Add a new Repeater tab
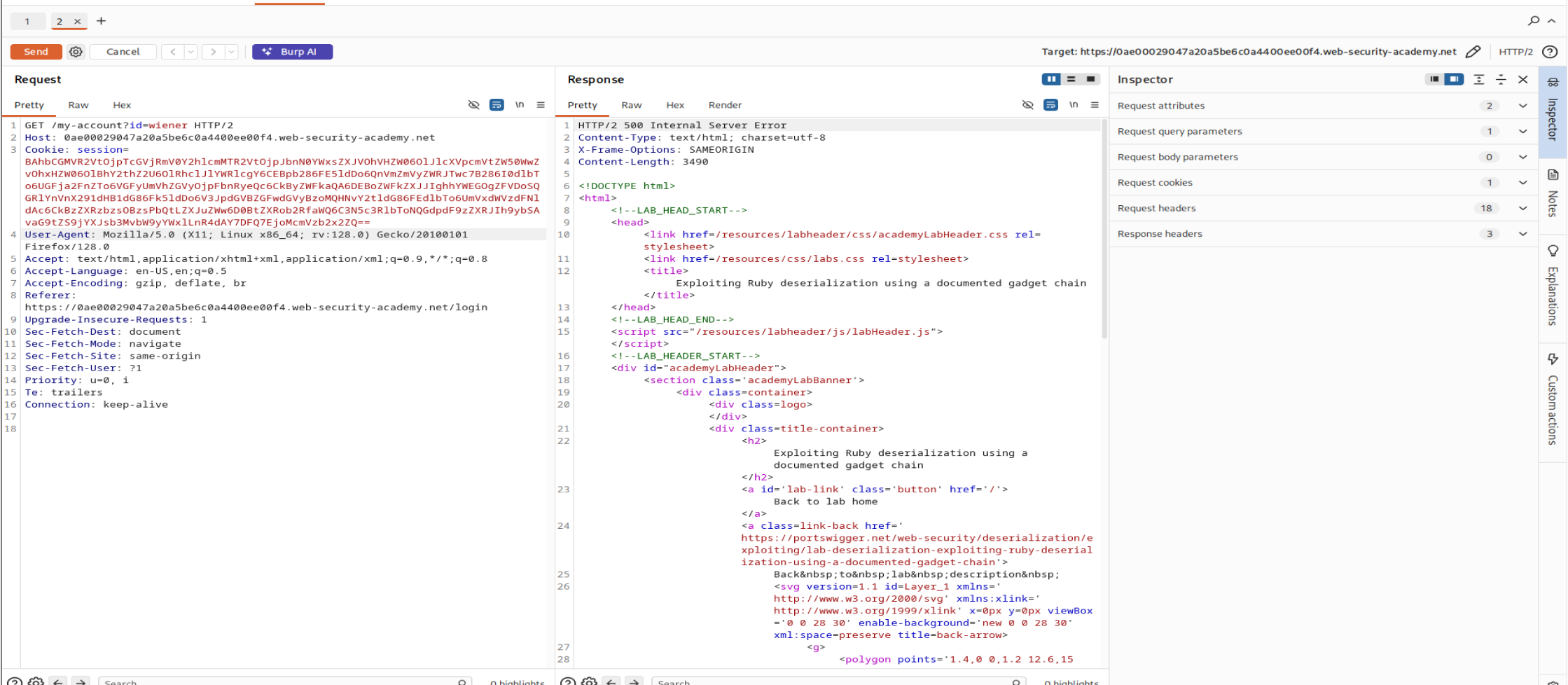 tap(101, 21)
